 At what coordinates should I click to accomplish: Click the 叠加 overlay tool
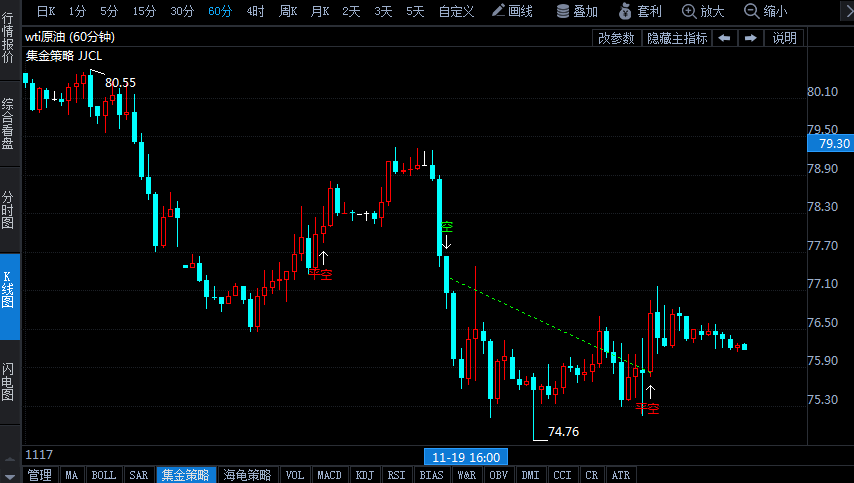pyautogui.click(x=577, y=11)
